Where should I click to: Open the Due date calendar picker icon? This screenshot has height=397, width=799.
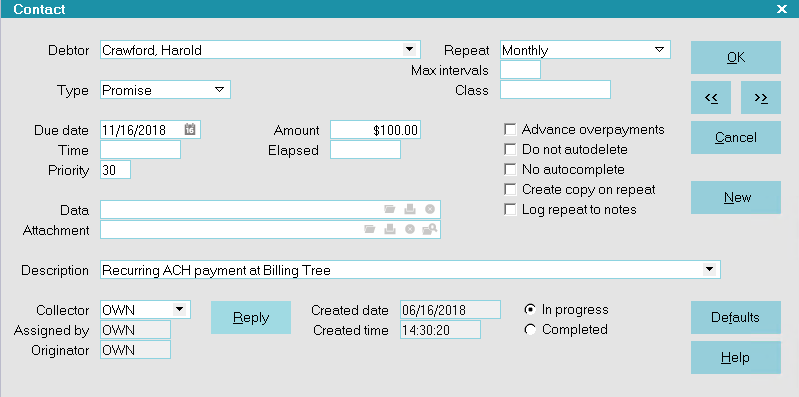tap(190, 129)
